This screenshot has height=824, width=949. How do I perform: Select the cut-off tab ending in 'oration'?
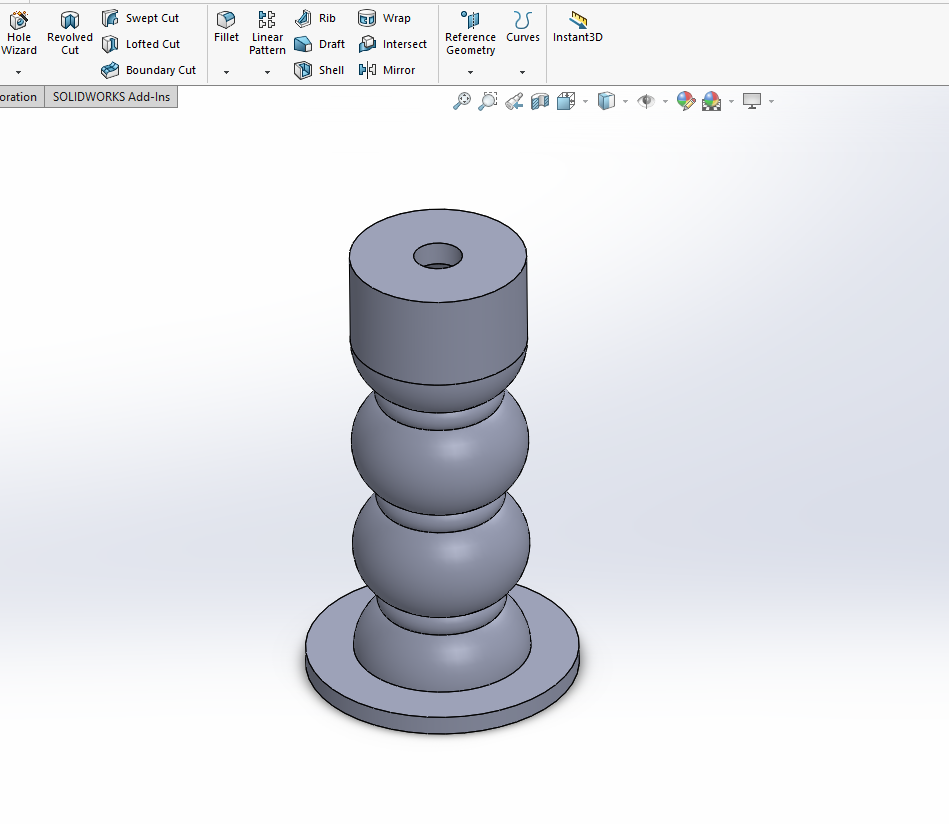[x=21, y=97]
